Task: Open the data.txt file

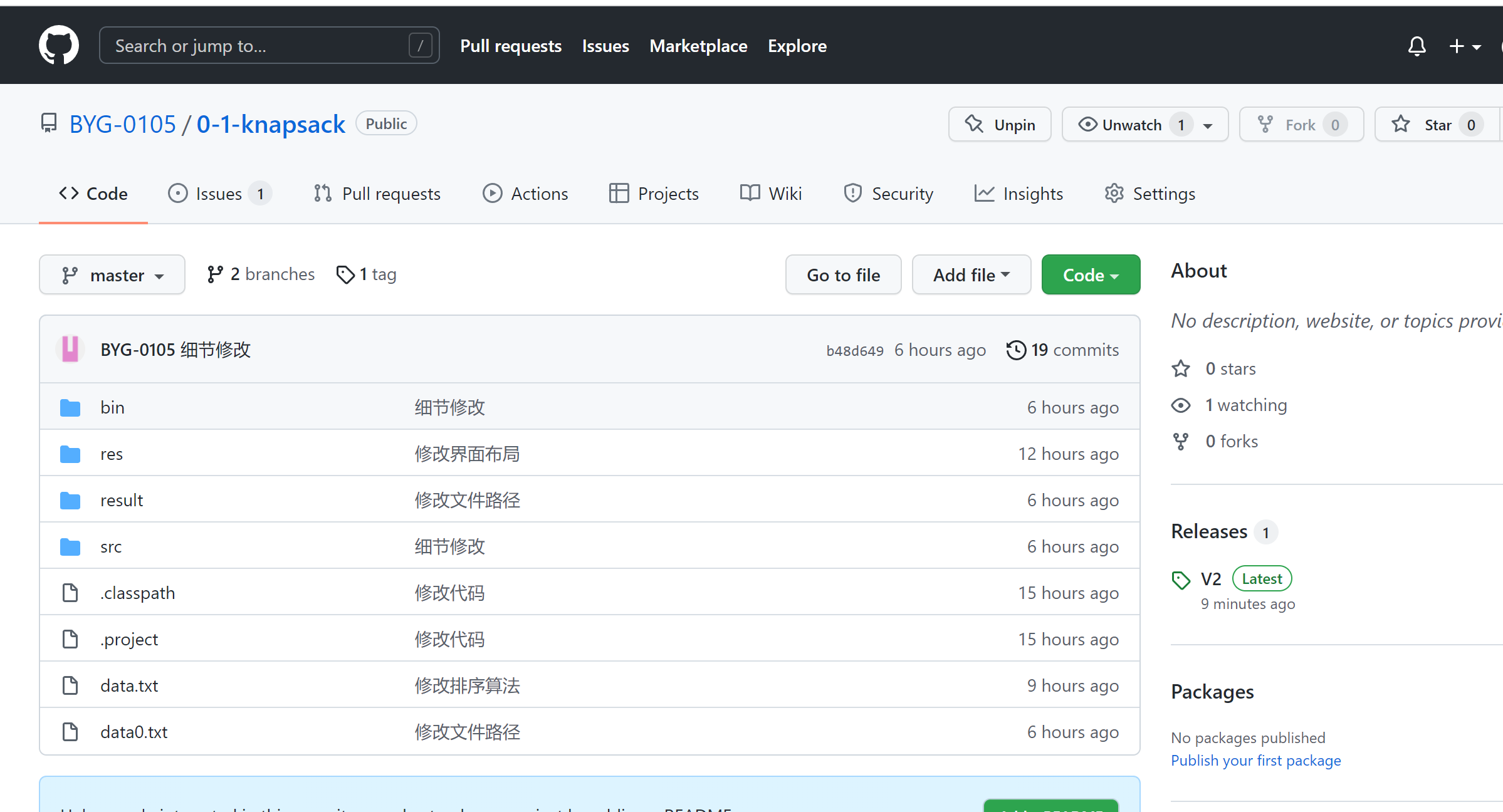Action: (x=129, y=685)
